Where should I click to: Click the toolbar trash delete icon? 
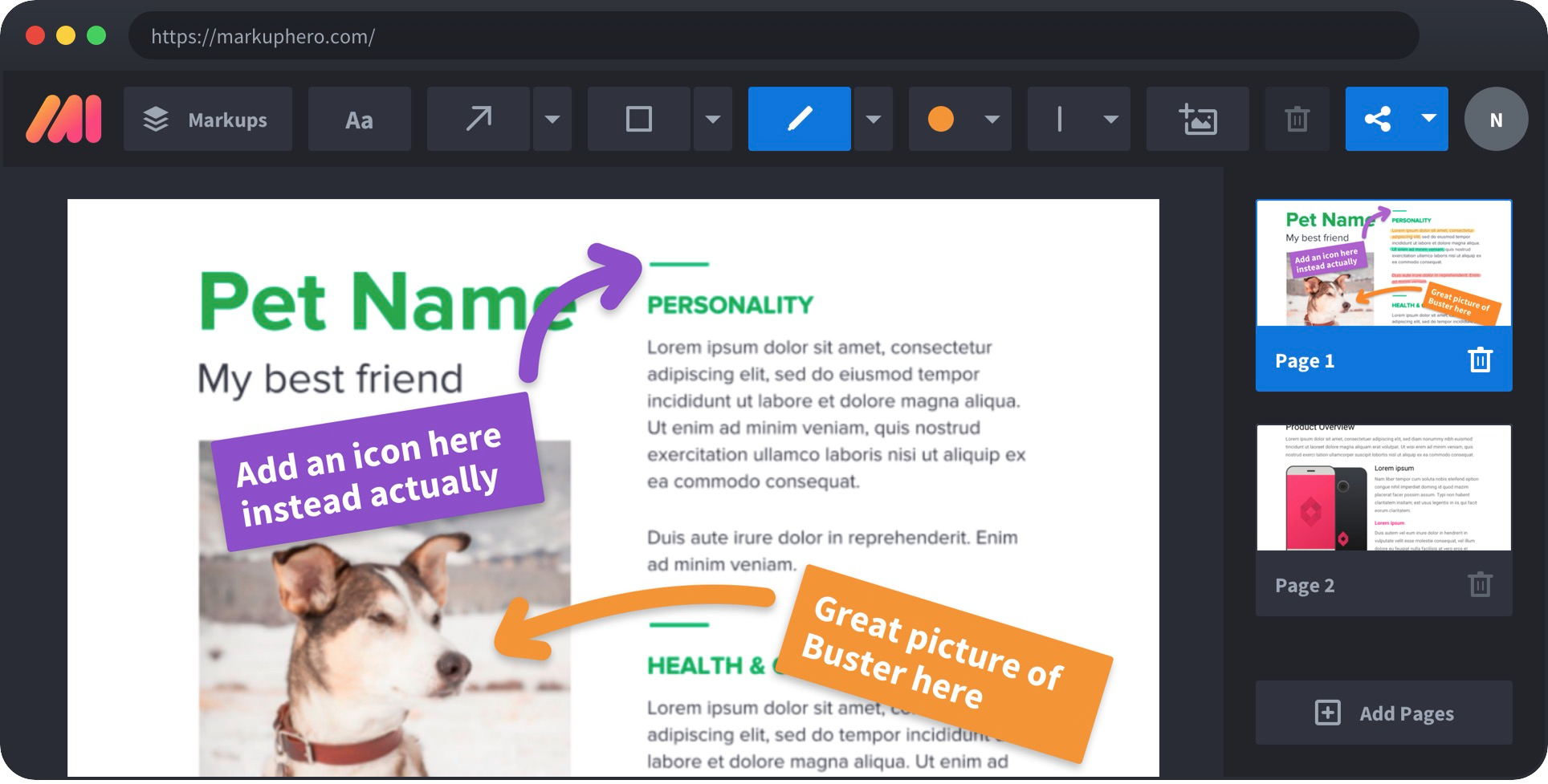pos(1297,120)
